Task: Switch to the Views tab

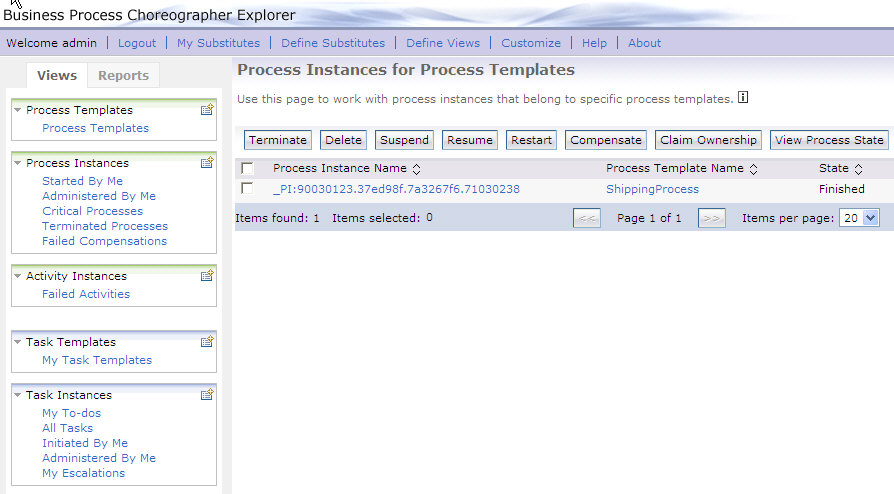Action: (x=57, y=75)
